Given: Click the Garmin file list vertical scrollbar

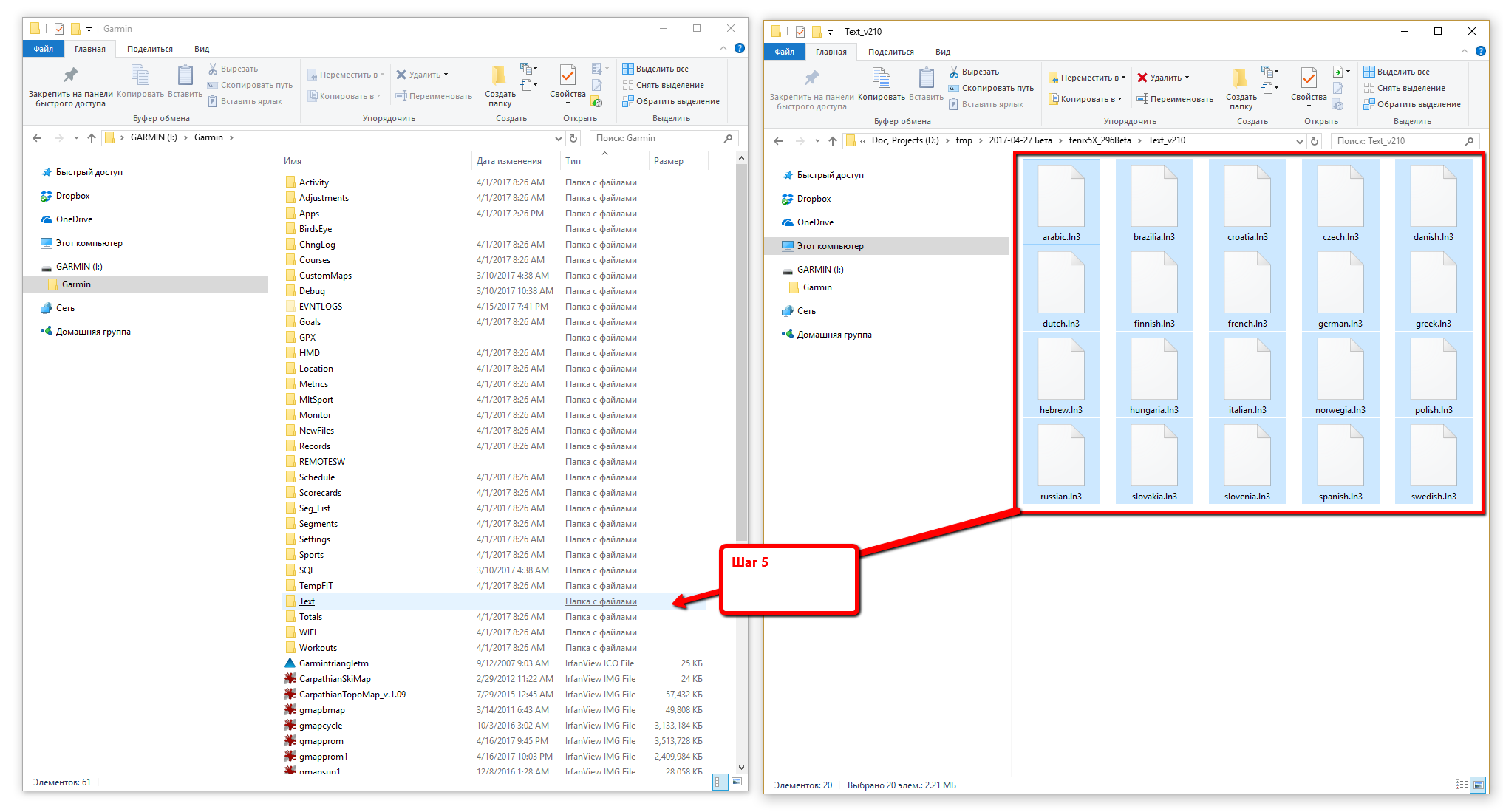Looking at the screenshot, I should pos(742,464).
